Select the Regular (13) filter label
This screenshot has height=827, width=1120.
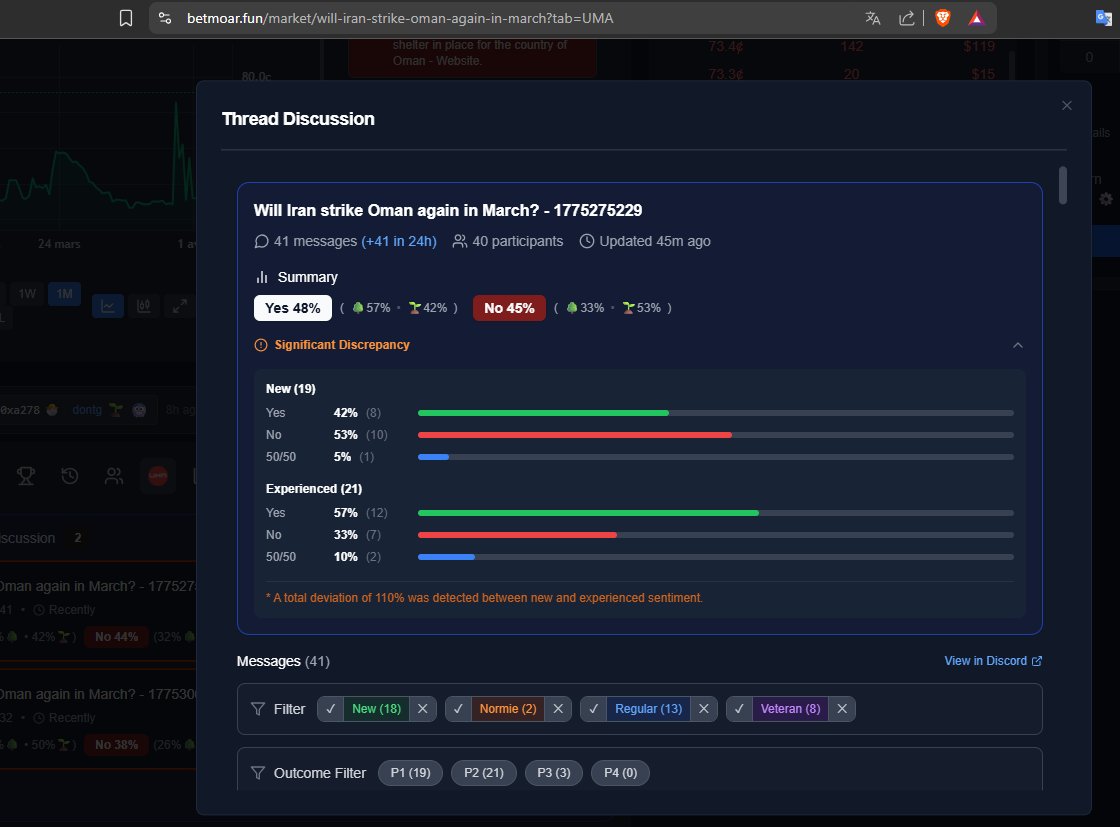(x=649, y=708)
